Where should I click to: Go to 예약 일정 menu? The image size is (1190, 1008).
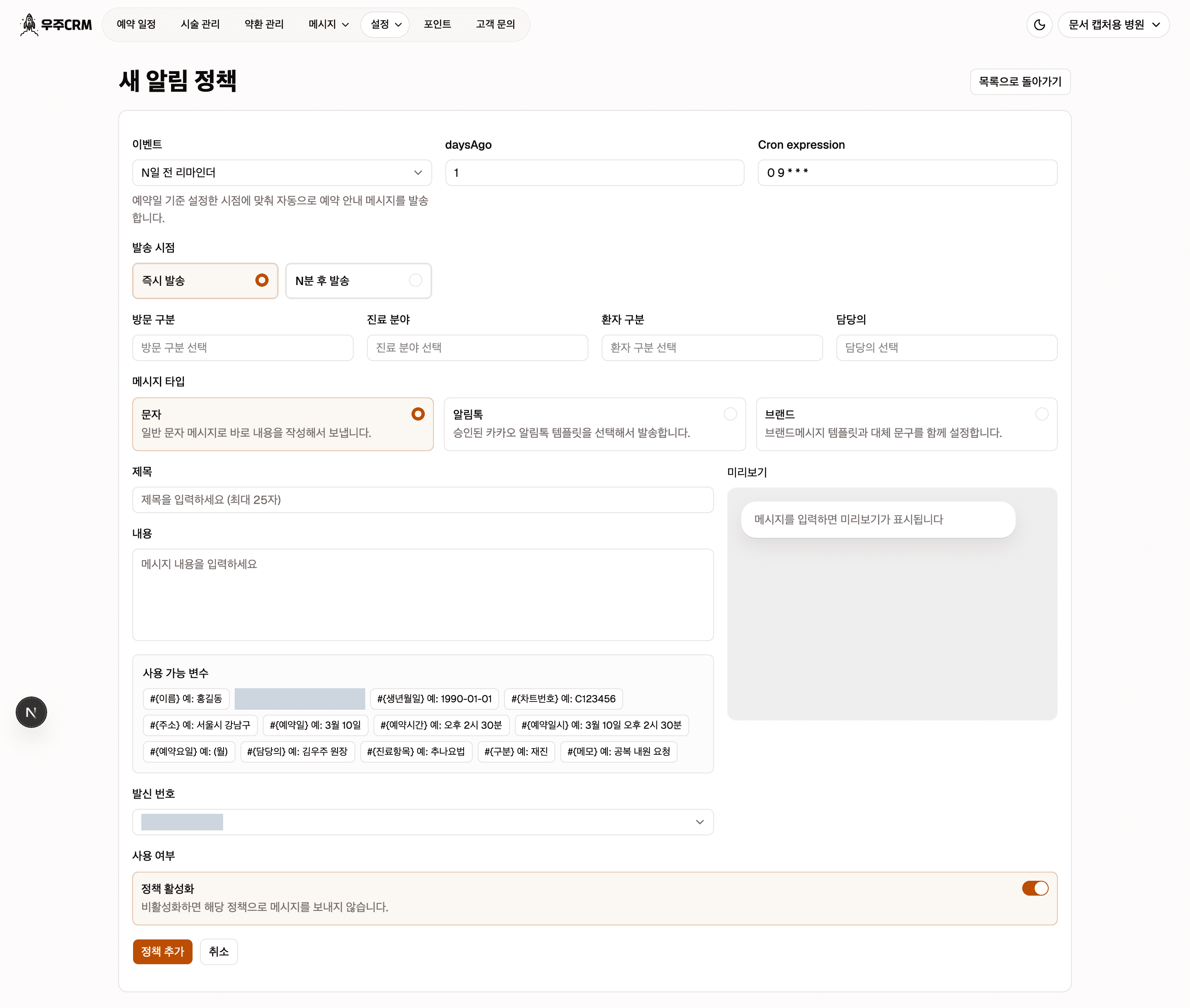point(136,24)
